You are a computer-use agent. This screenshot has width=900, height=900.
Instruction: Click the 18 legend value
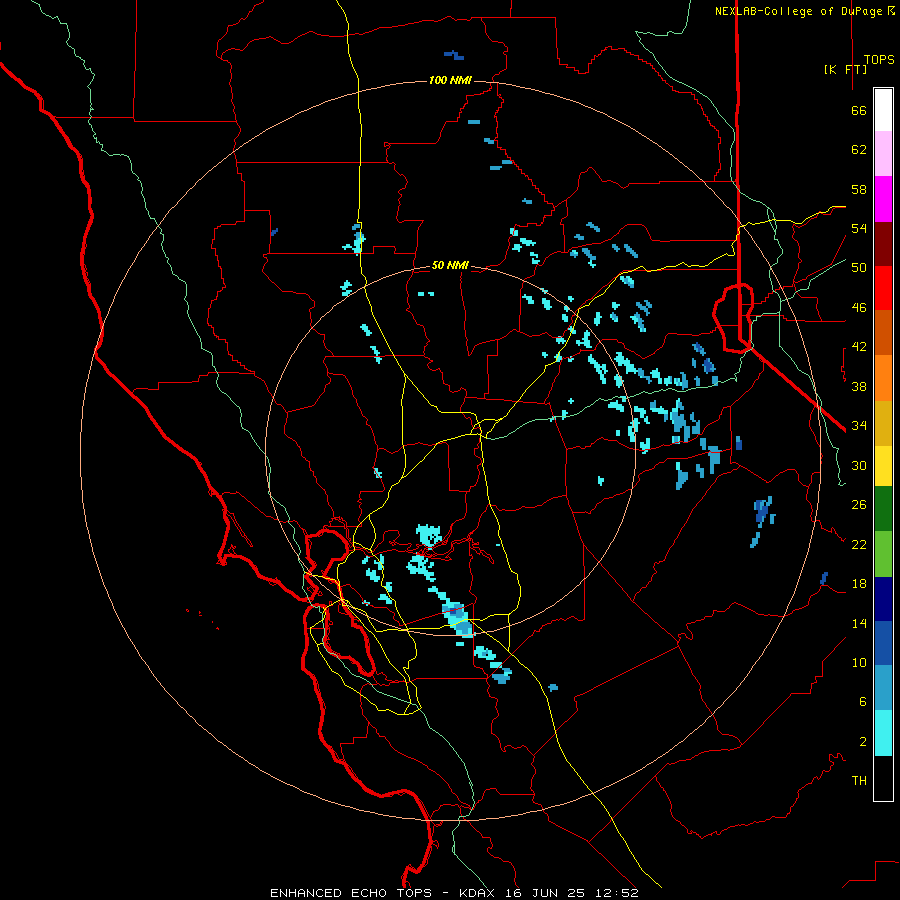tap(859, 584)
